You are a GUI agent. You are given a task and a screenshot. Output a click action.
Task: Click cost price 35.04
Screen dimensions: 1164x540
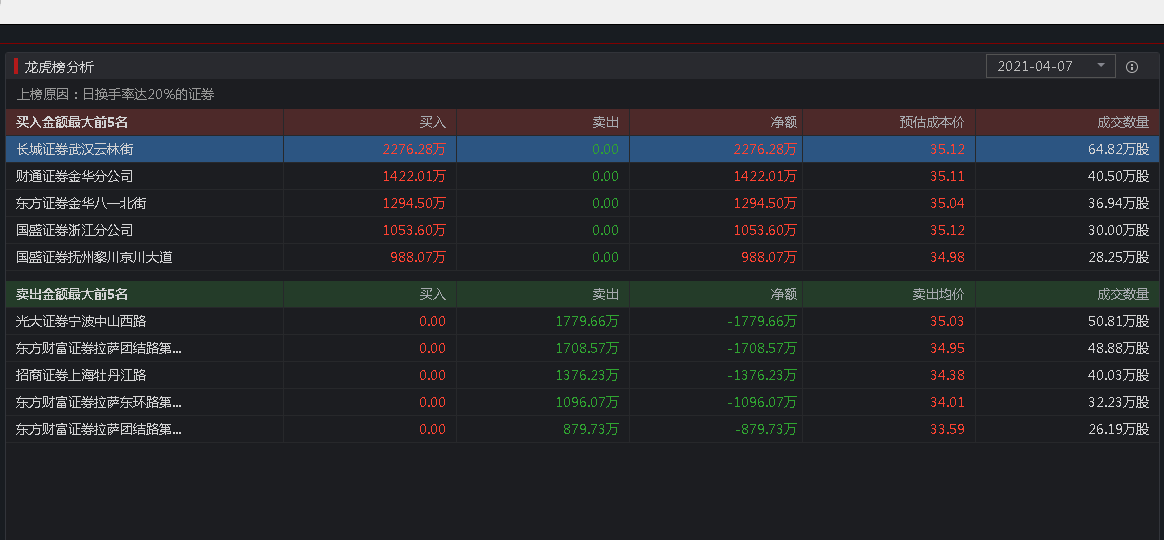(x=947, y=203)
